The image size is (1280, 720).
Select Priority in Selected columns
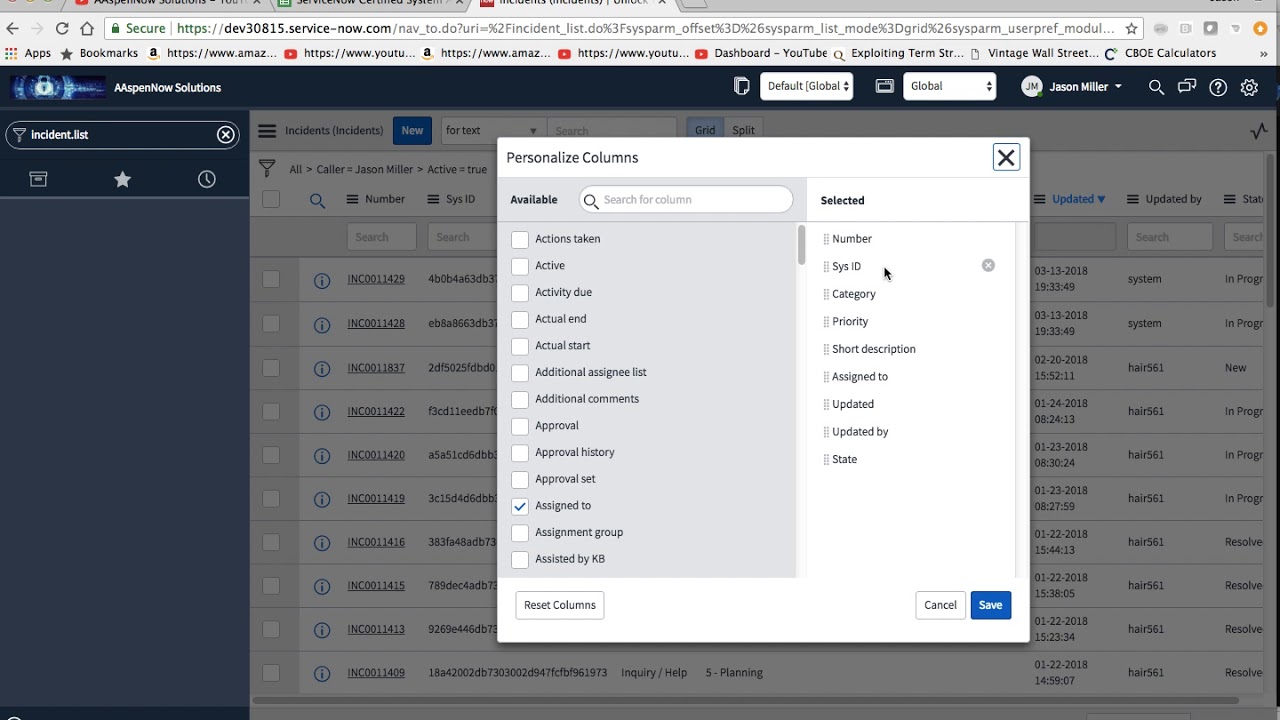coord(850,322)
